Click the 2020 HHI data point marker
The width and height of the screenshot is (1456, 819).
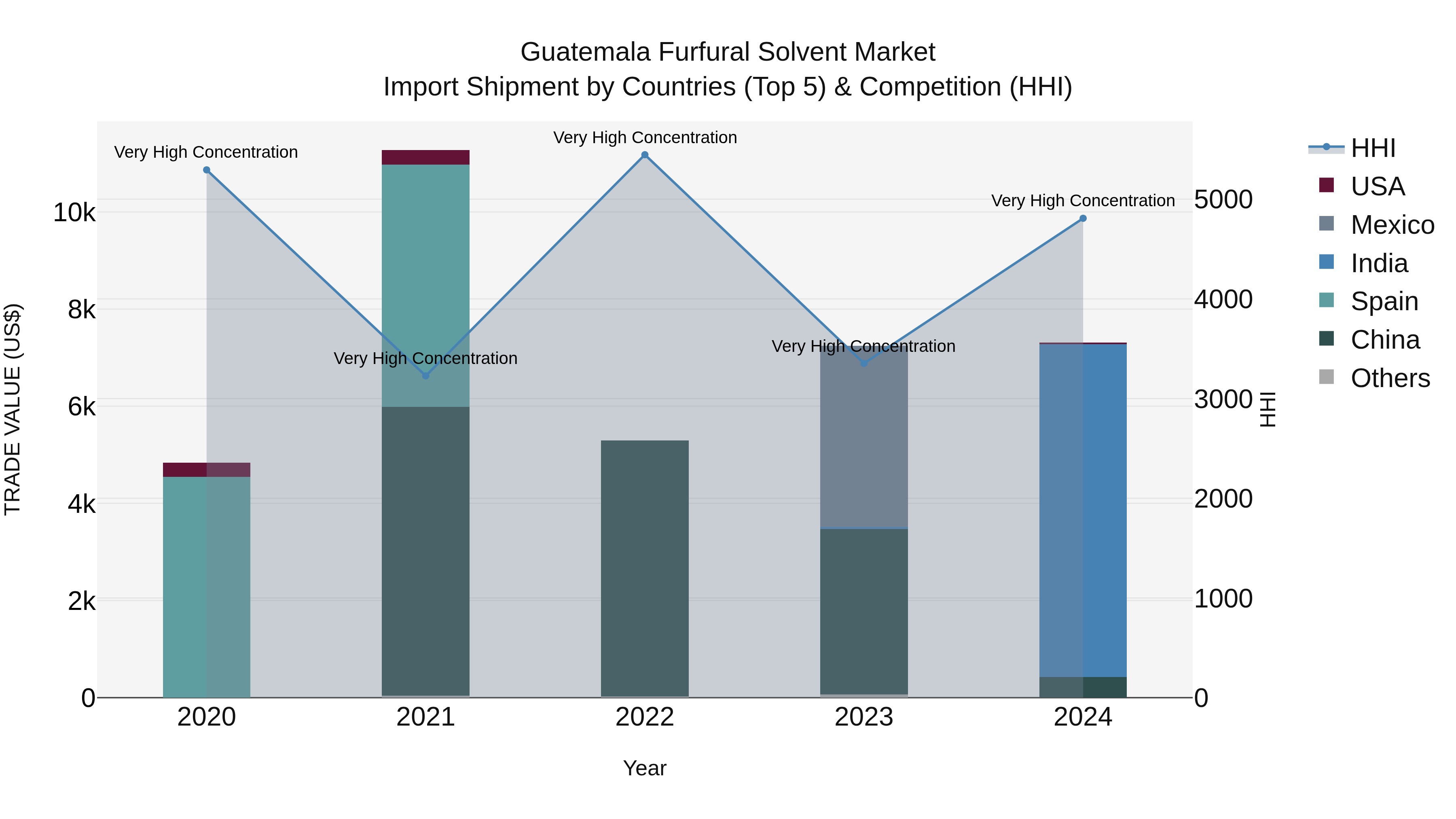[x=206, y=170]
